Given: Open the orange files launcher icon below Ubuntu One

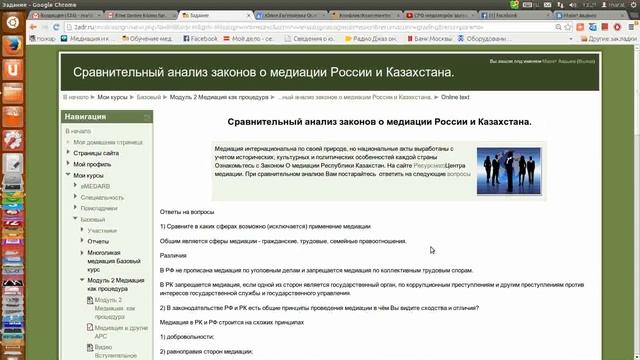Looking at the screenshot, I should point(13,93).
